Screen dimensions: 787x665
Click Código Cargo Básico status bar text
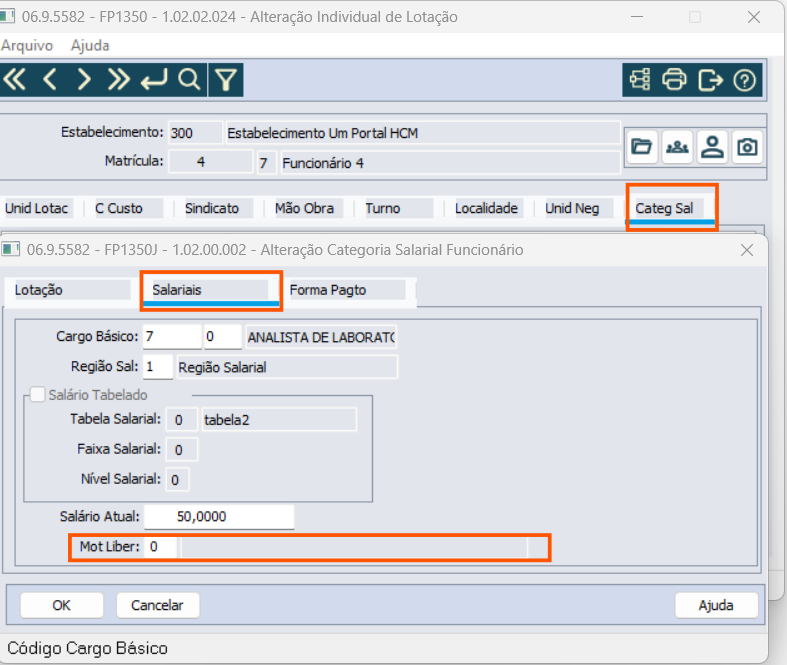pyautogui.click(x=87, y=648)
